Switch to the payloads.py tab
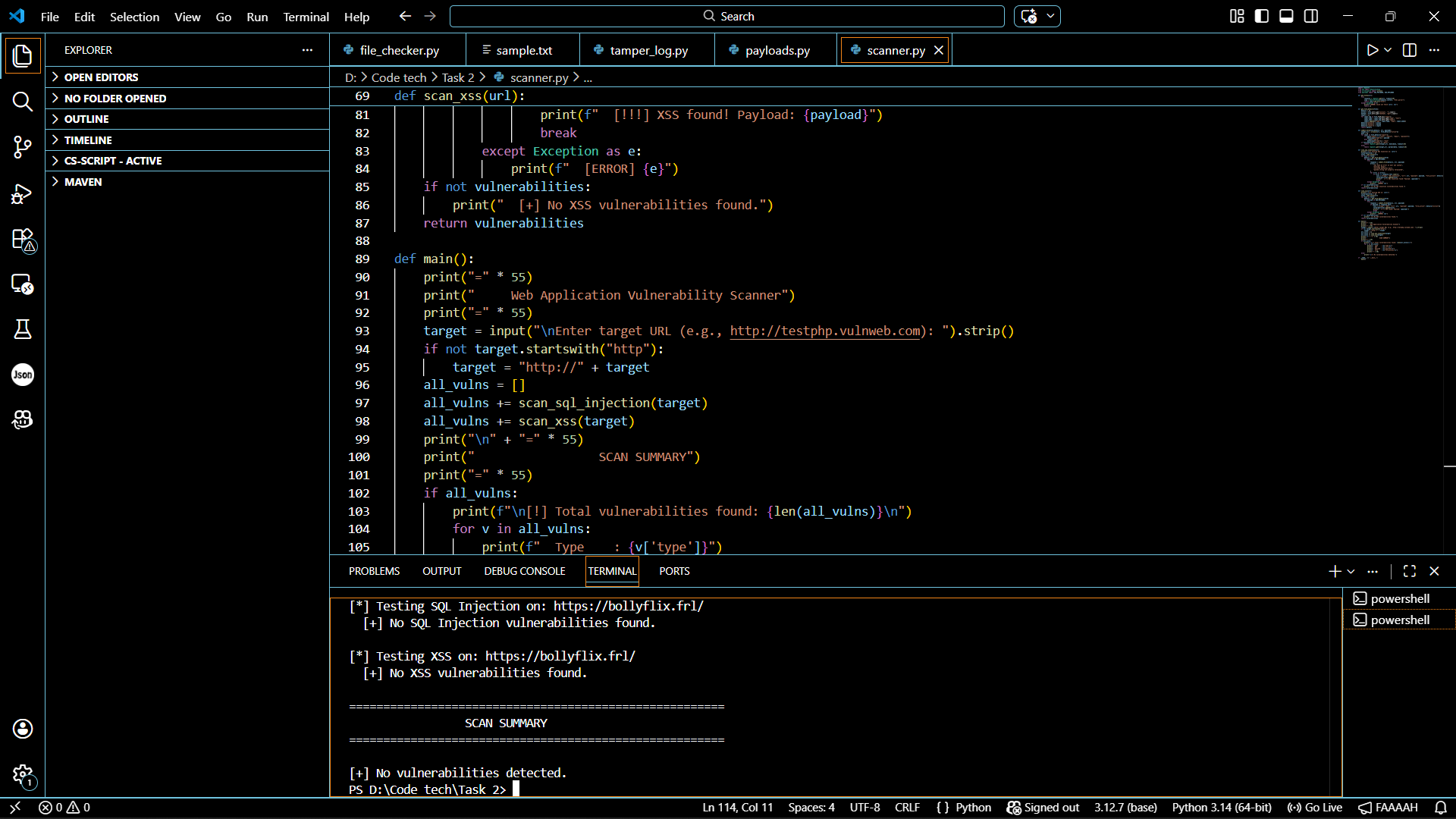Screen dimensions: 1456x819 click(x=777, y=50)
